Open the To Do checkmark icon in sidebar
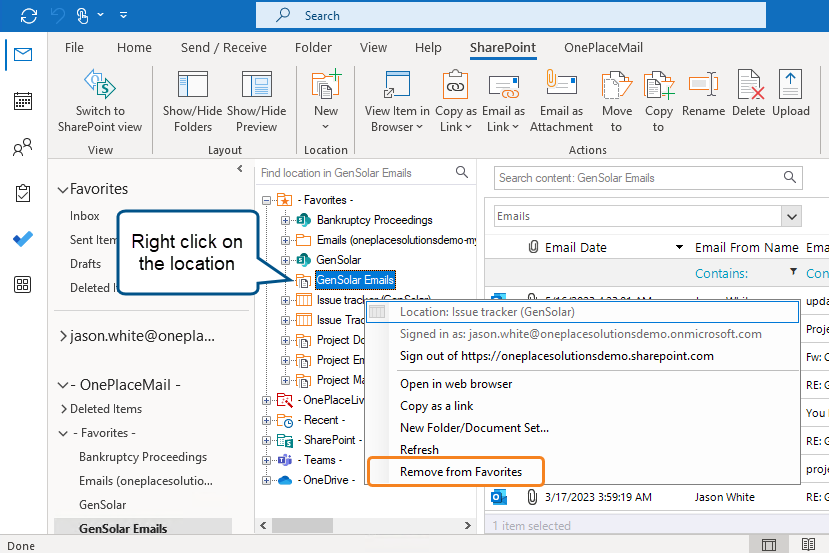Screen dimensions: 829x553 click(x=23, y=239)
